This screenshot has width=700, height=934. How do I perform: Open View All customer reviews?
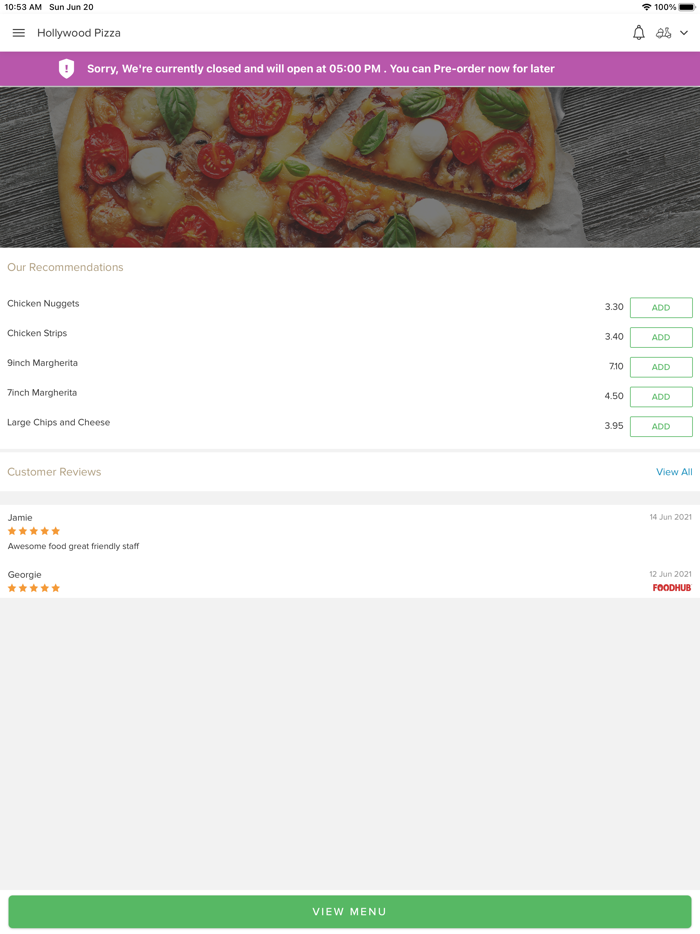674,471
